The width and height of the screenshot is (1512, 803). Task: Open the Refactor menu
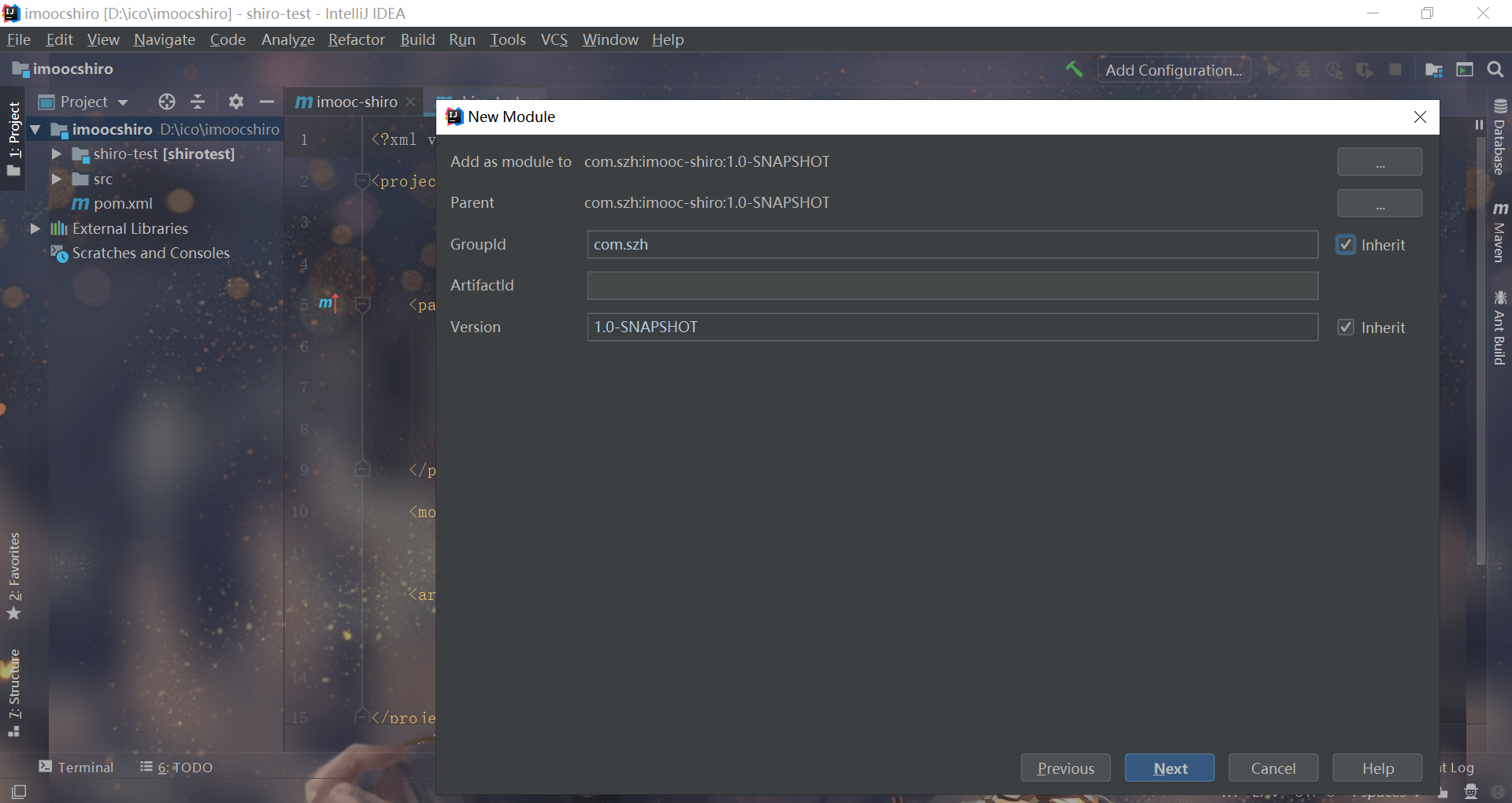(357, 39)
